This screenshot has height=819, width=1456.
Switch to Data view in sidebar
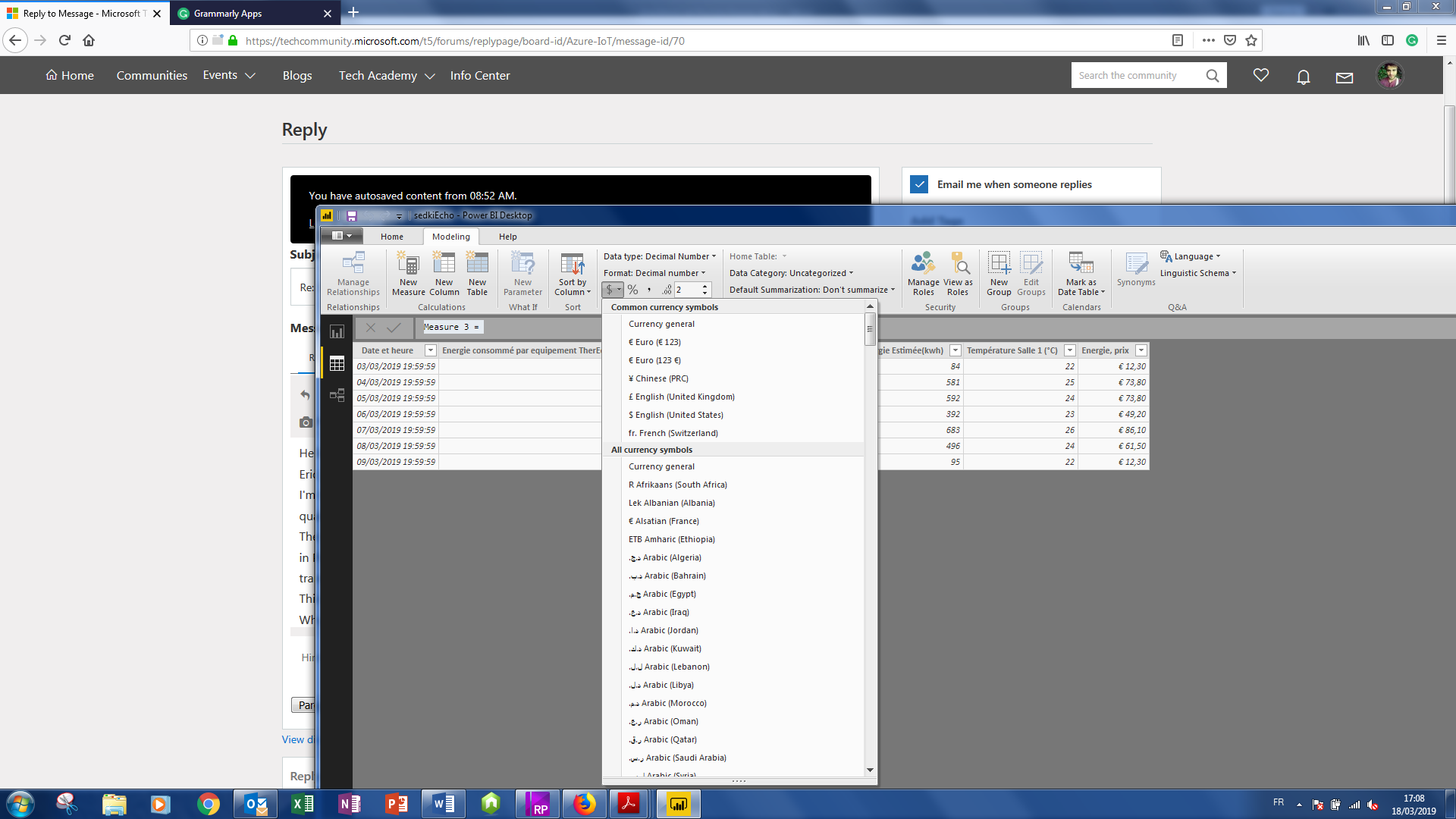[x=337, y=363]
